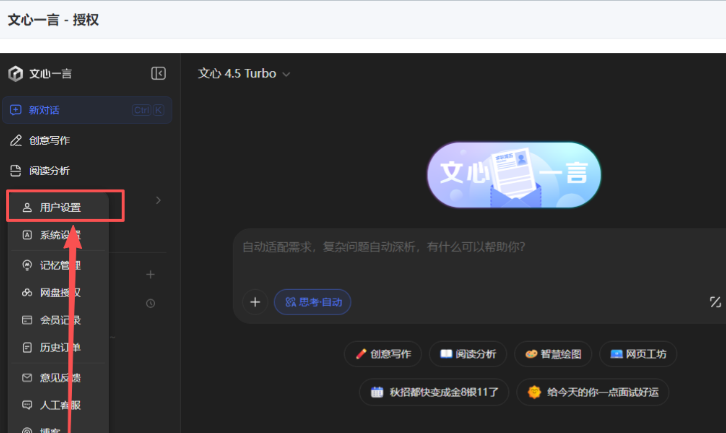Choose the 阅读分析 suggestion chip

[468, 354]
